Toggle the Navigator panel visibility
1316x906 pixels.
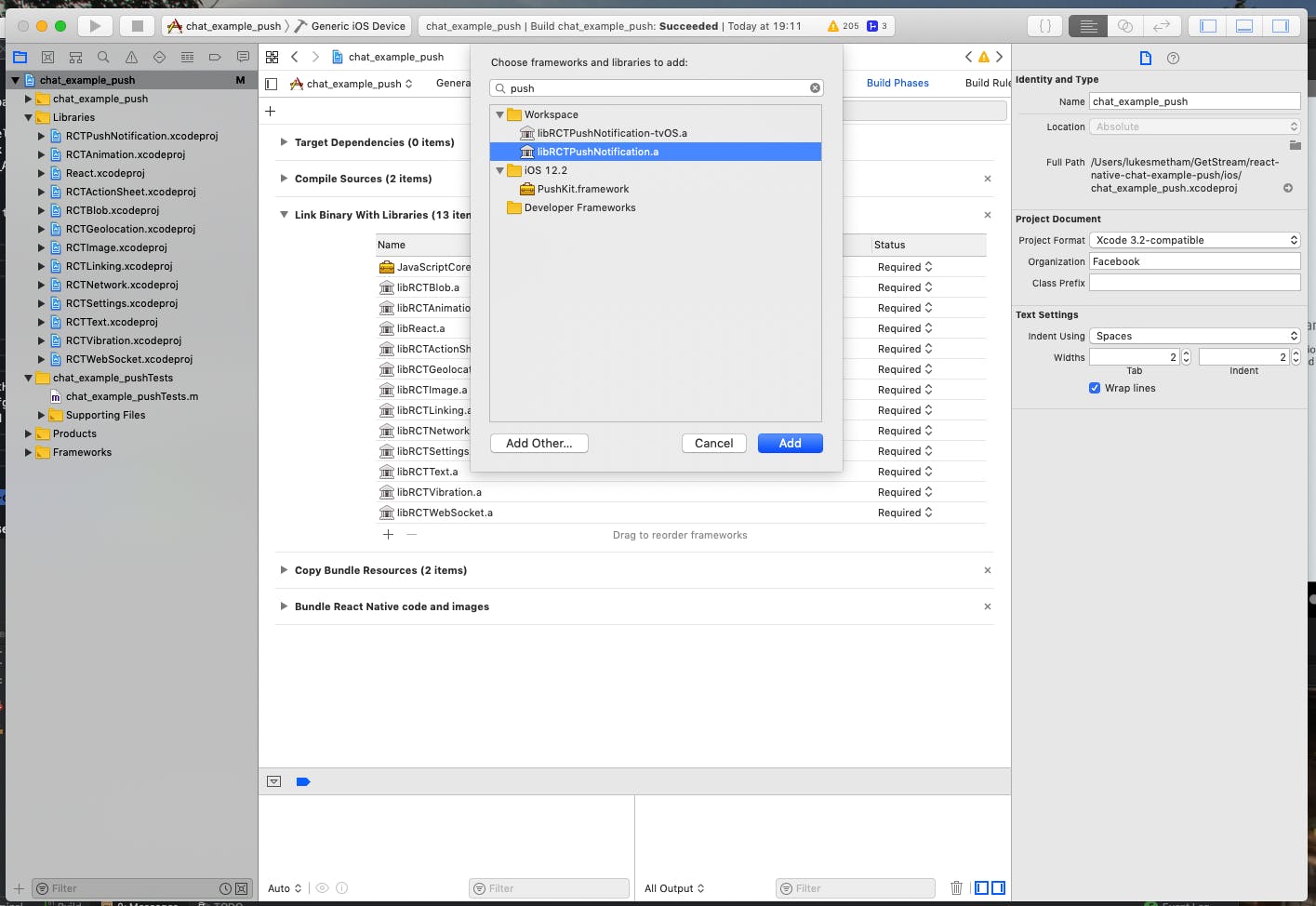[1208, 26]
